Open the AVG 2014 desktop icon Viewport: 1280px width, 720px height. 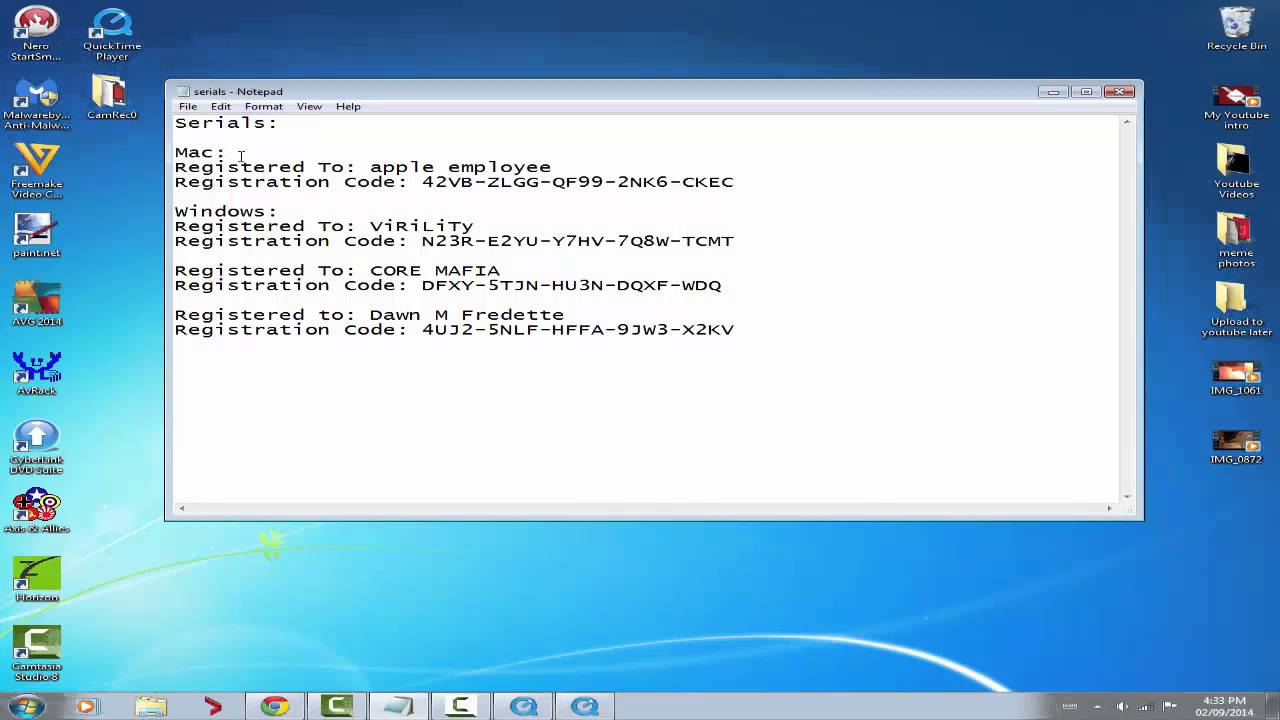tap(36, 304)
